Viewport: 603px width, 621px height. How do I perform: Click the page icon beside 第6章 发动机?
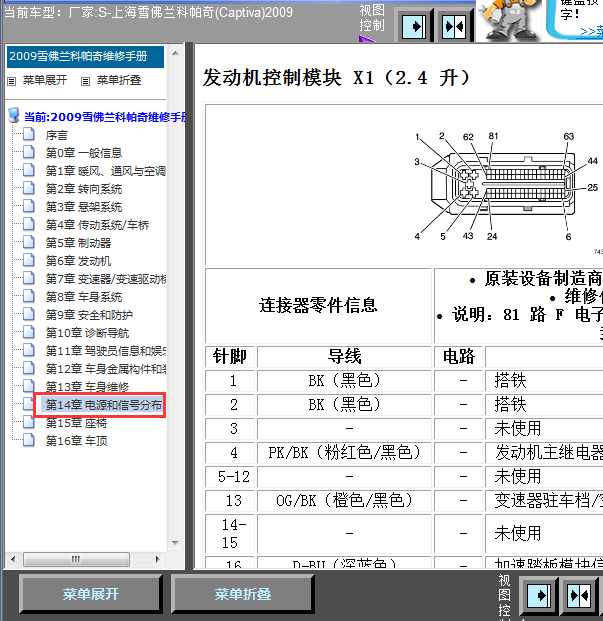(x=29, y=260)
